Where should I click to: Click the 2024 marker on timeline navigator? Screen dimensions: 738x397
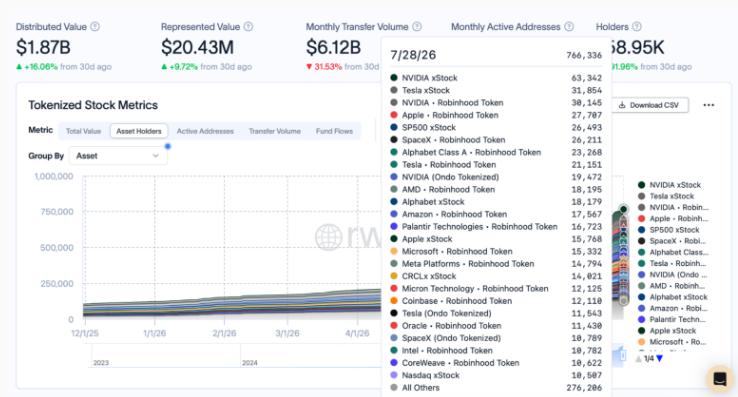(249, 363)
